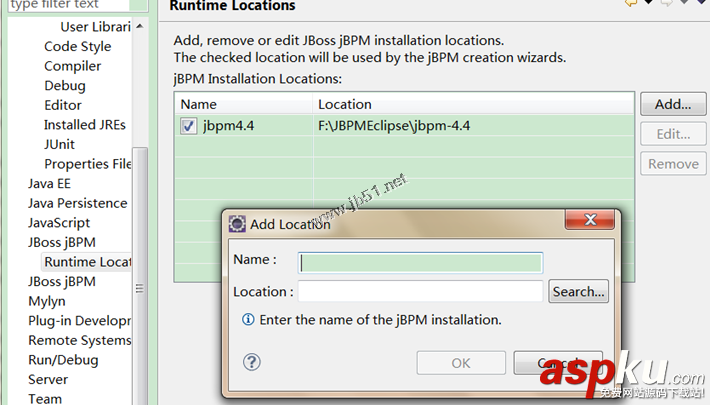Select Mylyn in preferences tree

pos(47,301)
